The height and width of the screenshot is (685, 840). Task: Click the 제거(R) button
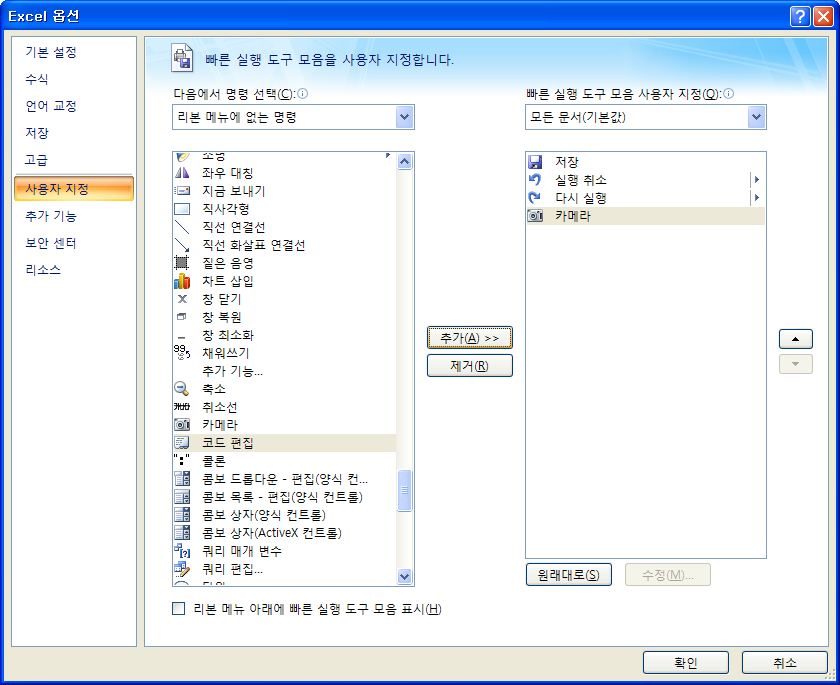click(x=470, y=366)
